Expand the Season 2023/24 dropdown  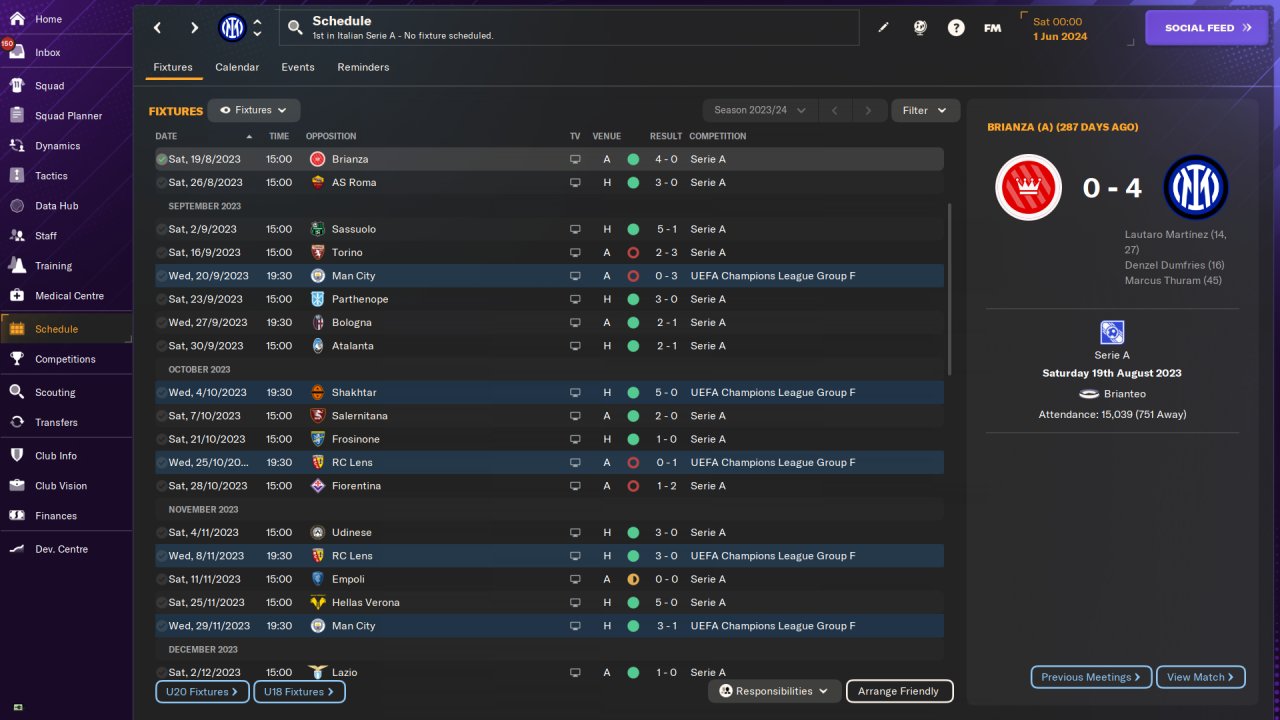760,110
